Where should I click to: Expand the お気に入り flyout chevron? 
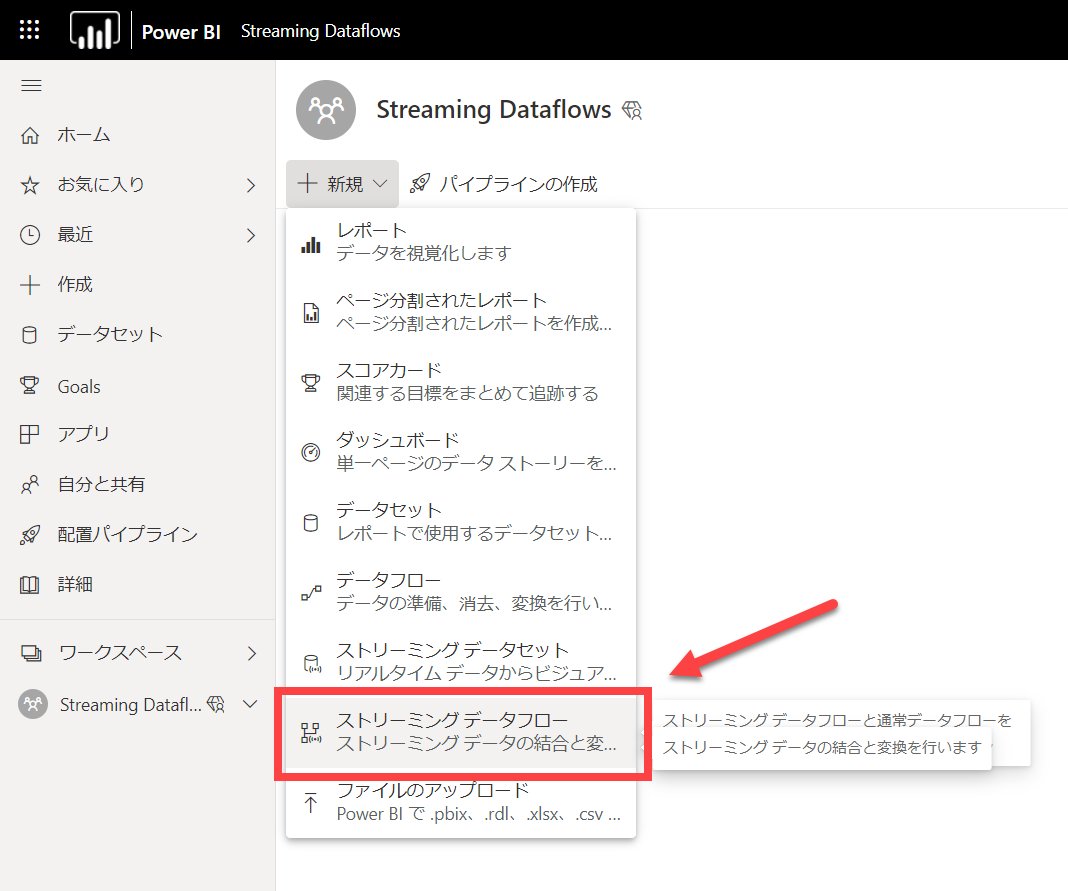tap(251, 185)
